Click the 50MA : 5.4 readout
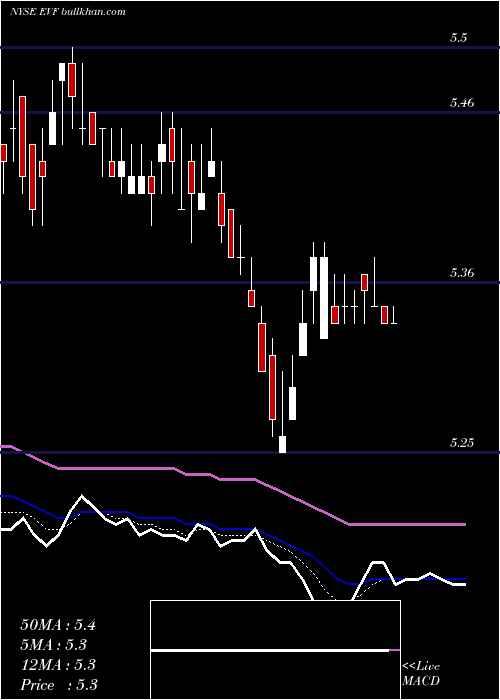The image size is (500, 700). pos(58,625)
